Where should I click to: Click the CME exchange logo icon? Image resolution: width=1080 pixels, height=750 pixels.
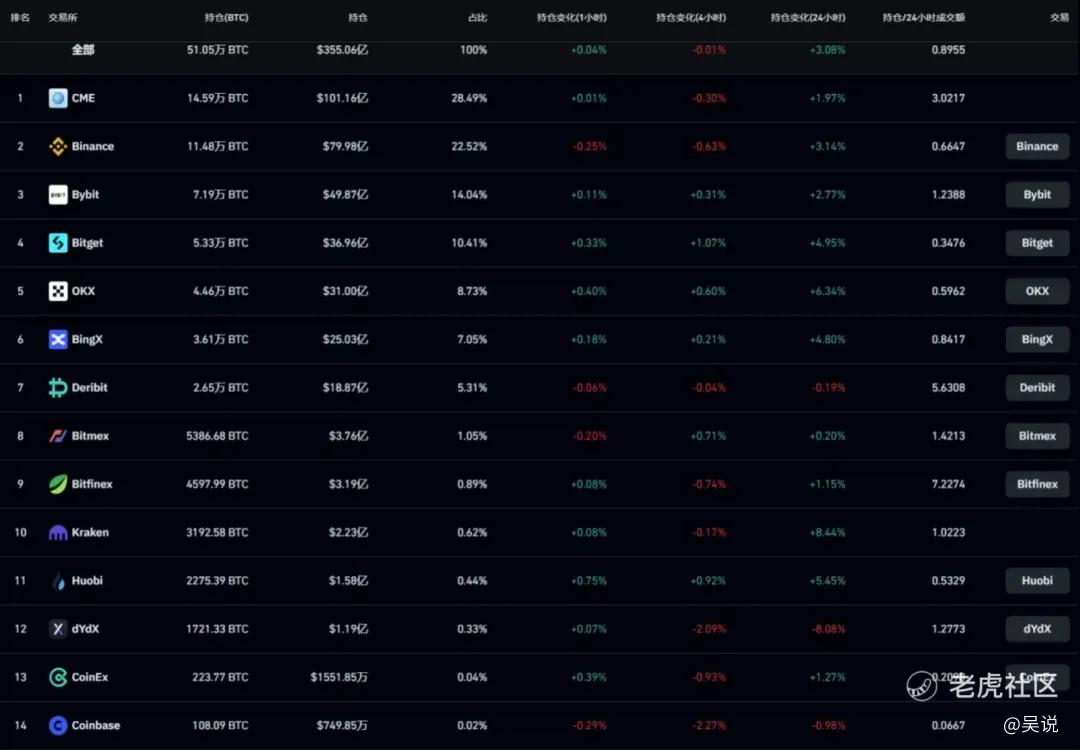pyautogui.click(x=58, y=98)
